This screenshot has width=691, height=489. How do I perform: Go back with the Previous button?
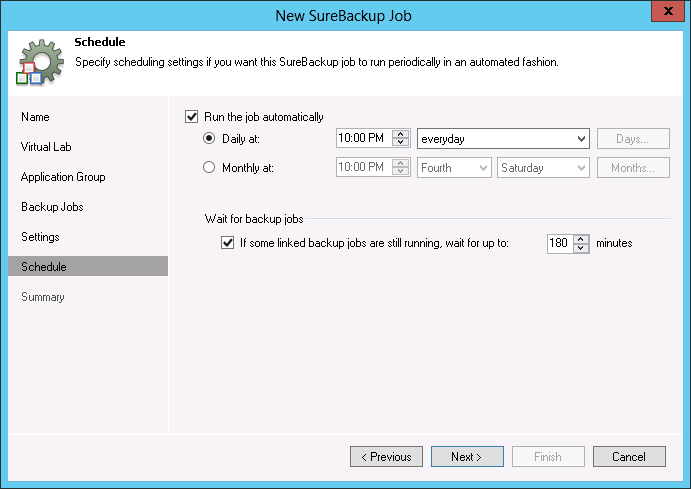click(386, 457)
